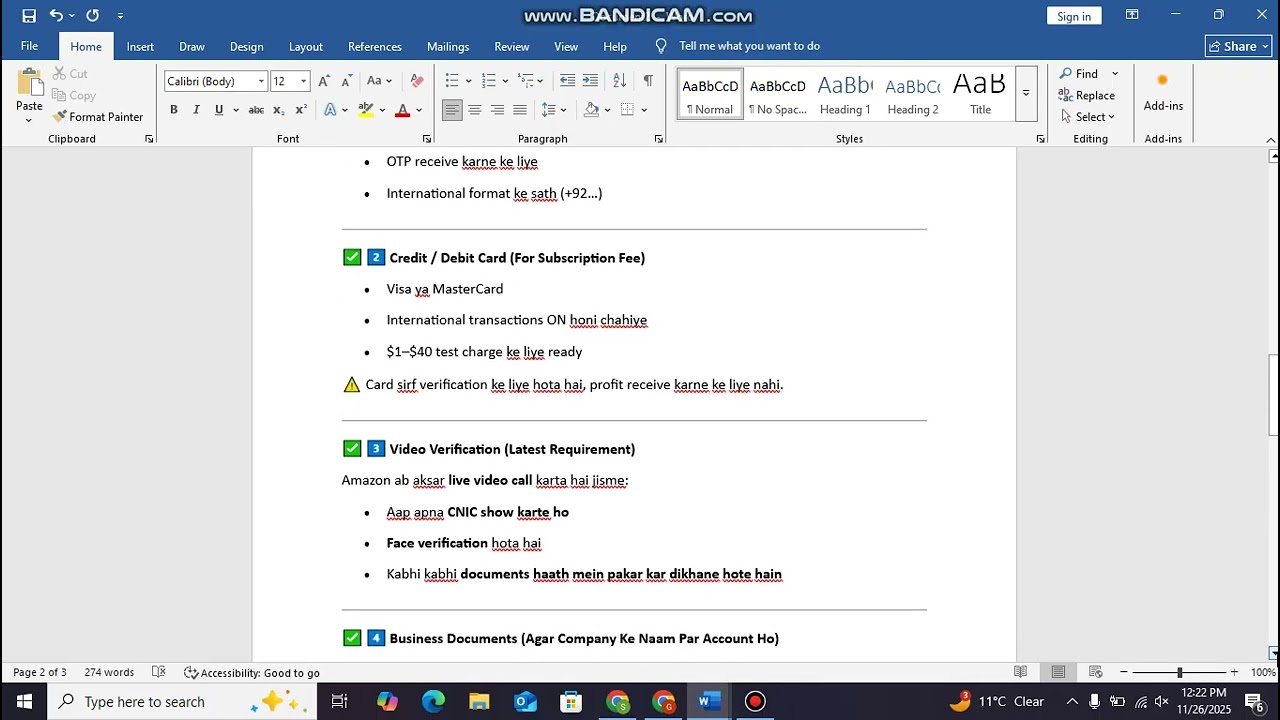Increase font size with Grow Font
The width and height of the screenshot is (1280, 720).
(324, 81)
